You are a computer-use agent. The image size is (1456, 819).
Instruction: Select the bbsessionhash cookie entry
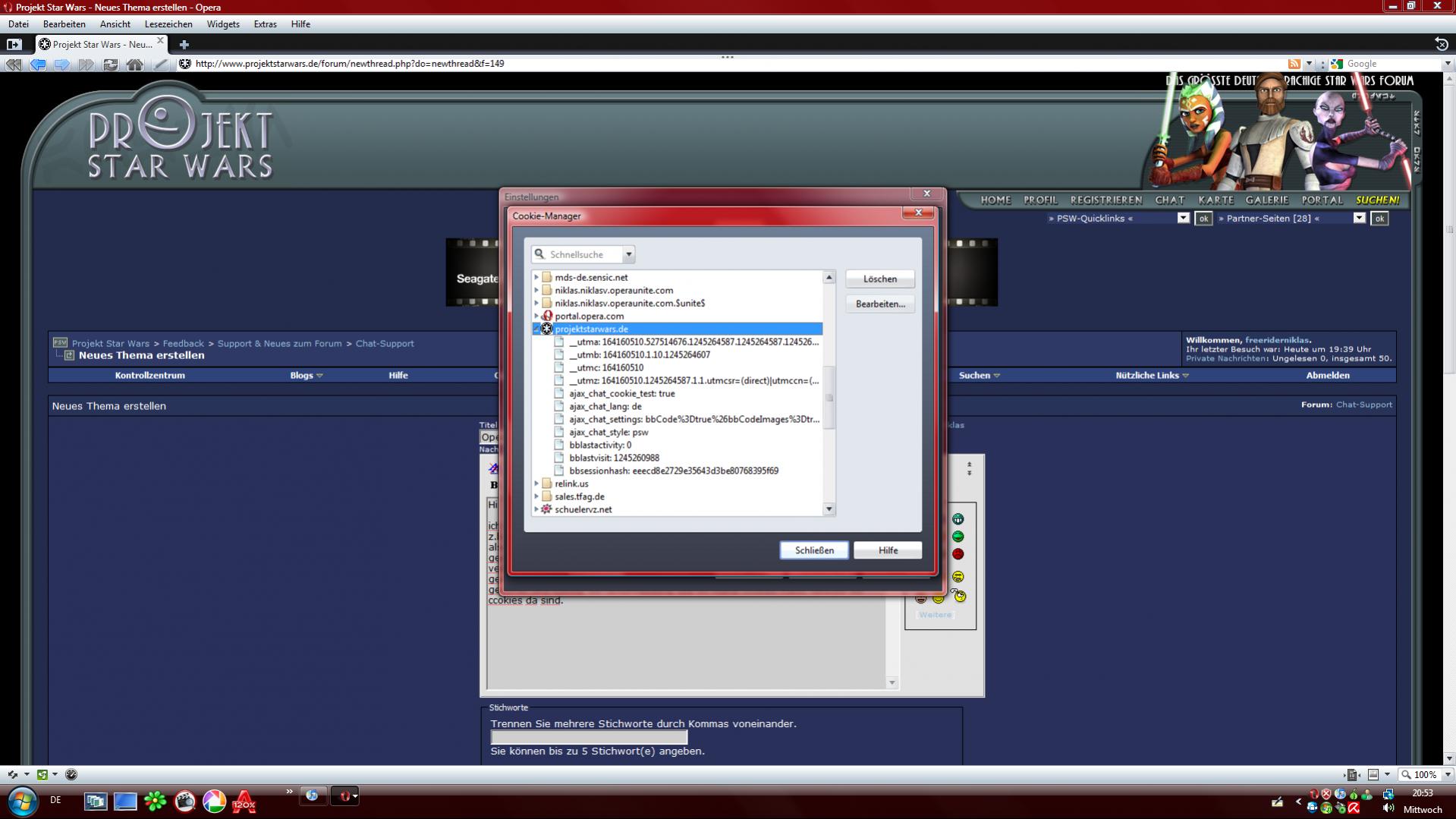[x=674, y=471]
